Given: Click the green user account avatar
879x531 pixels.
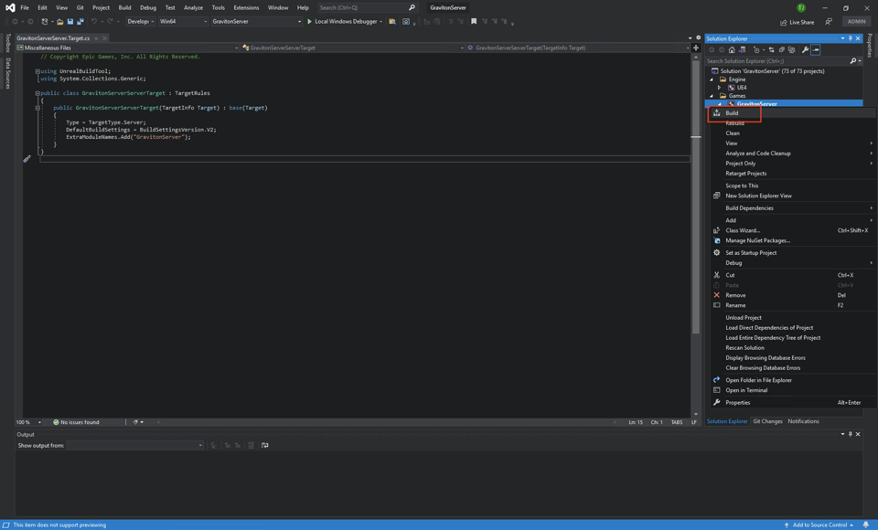Looking at the screenshot, I should point(801,8).
